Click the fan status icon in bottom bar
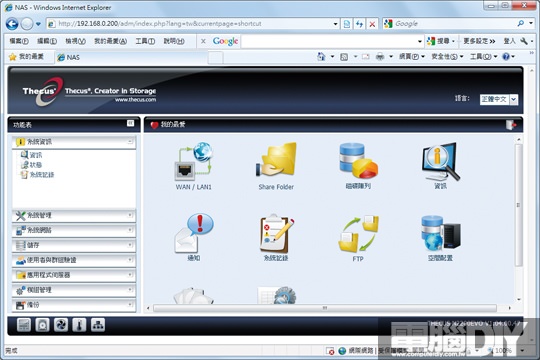Viewport: 540px width, 360px height. (x=61, y=325)
